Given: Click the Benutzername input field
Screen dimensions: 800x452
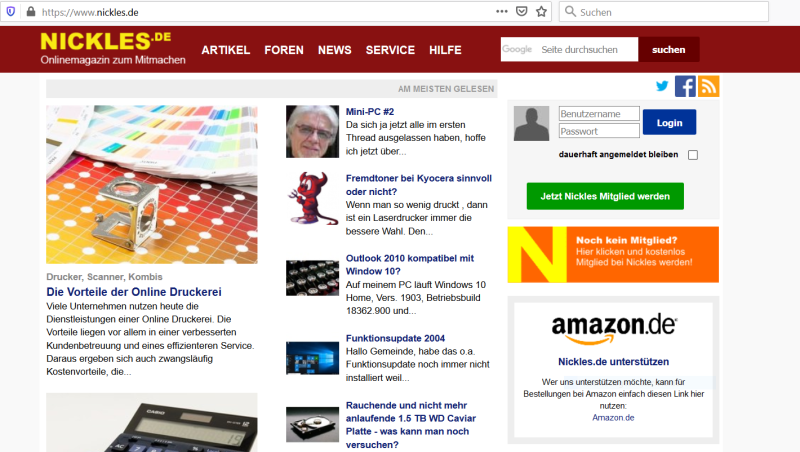Looking at the screenshot, I should click(599, 114).
